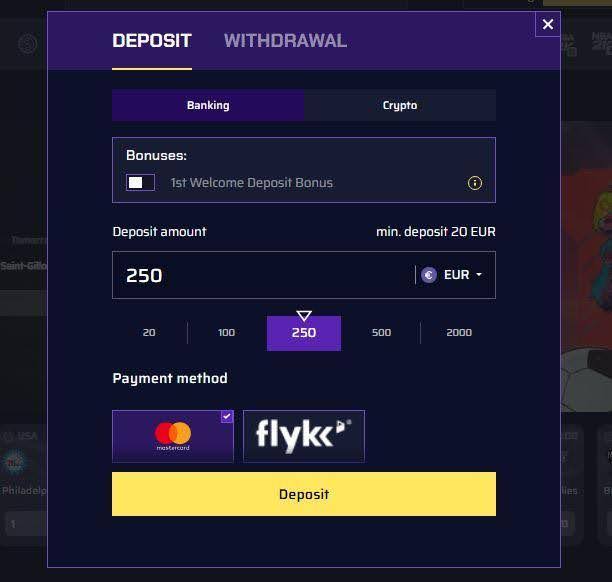
Task: Click the yellow Deposit button
Action: (x=304, y=494)
